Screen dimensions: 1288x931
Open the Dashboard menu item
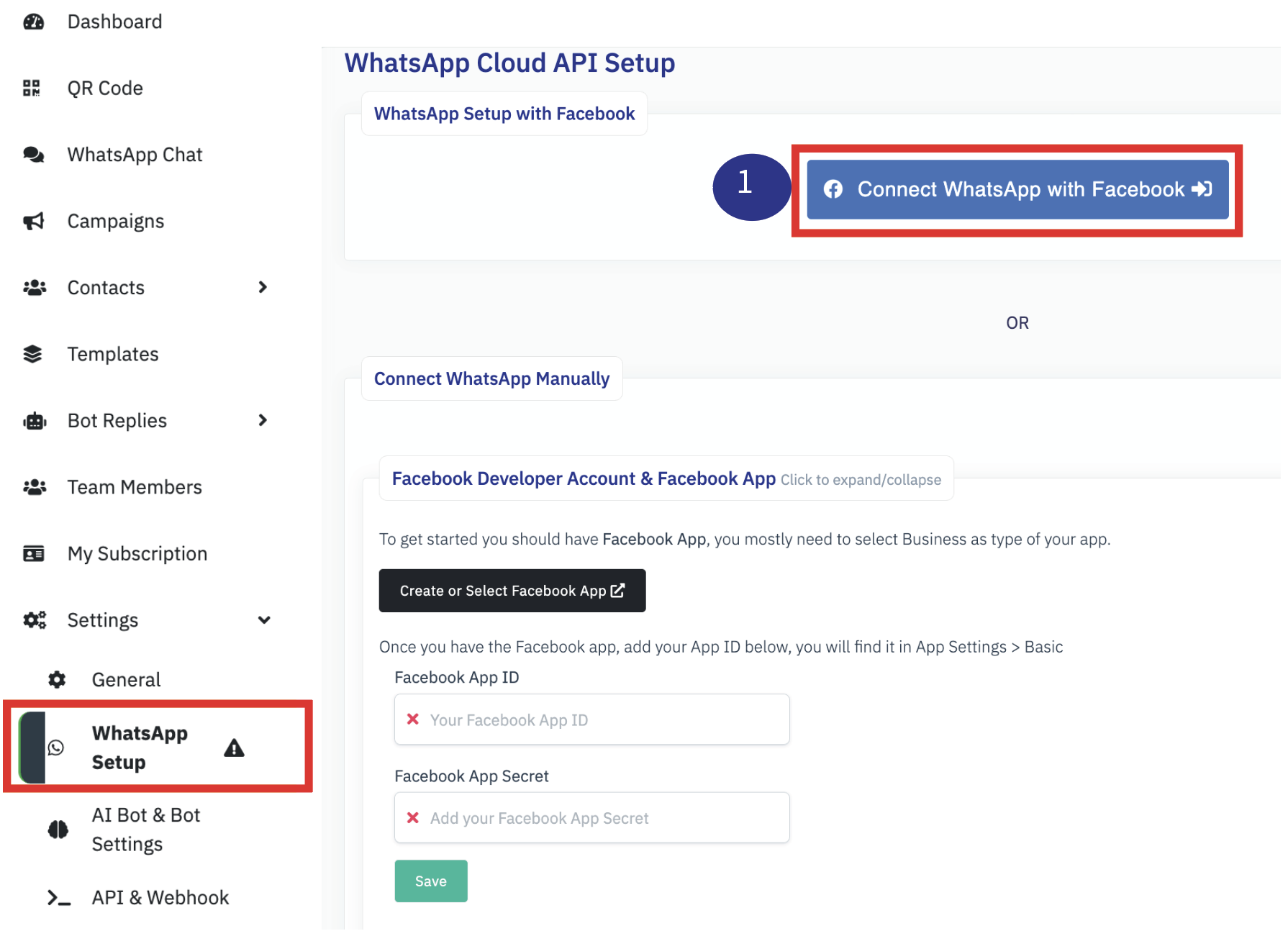[115, 22]
